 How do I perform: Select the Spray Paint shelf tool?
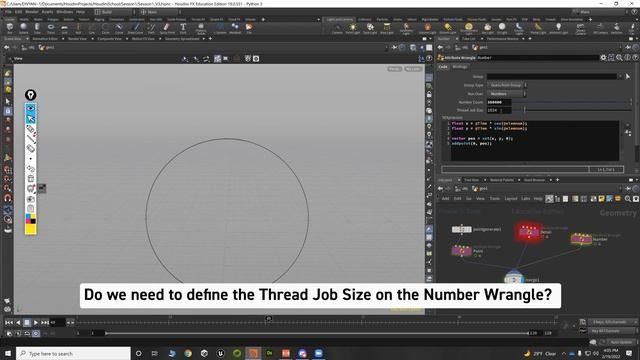click(x=167, y=28)
